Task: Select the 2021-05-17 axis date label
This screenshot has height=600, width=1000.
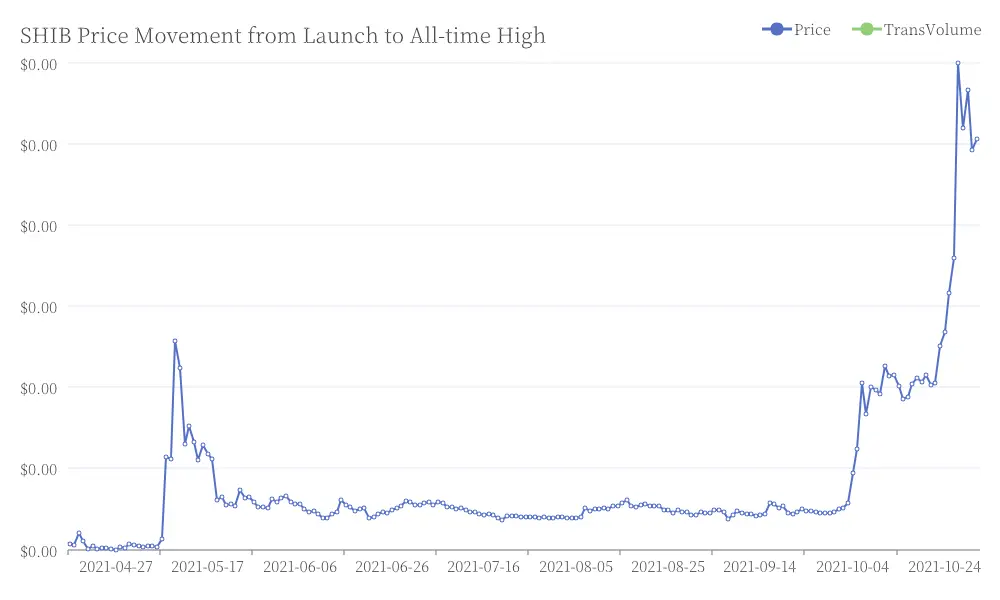Action: tap(207, 566)
